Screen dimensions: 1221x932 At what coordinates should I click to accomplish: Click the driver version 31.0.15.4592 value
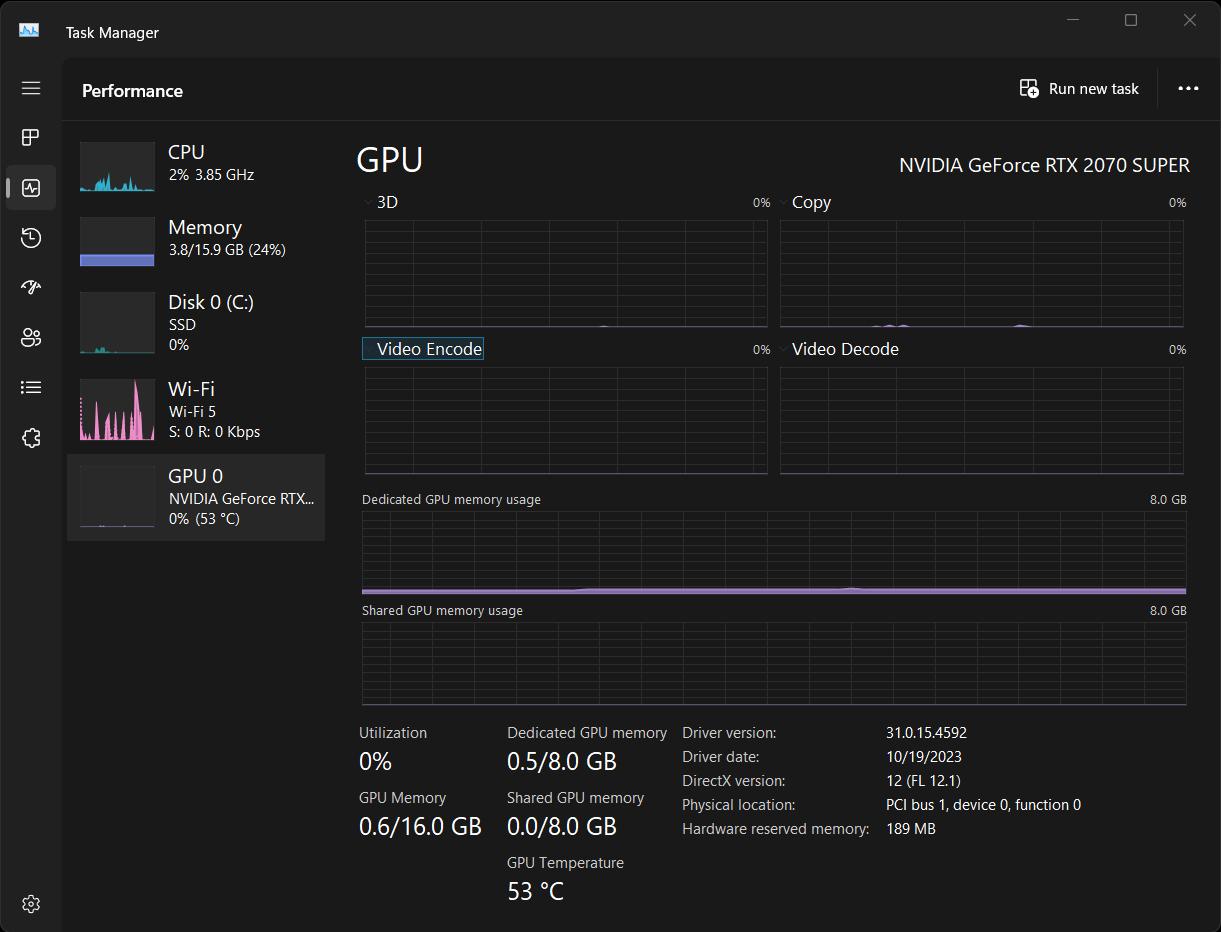(x=926, y=733)
